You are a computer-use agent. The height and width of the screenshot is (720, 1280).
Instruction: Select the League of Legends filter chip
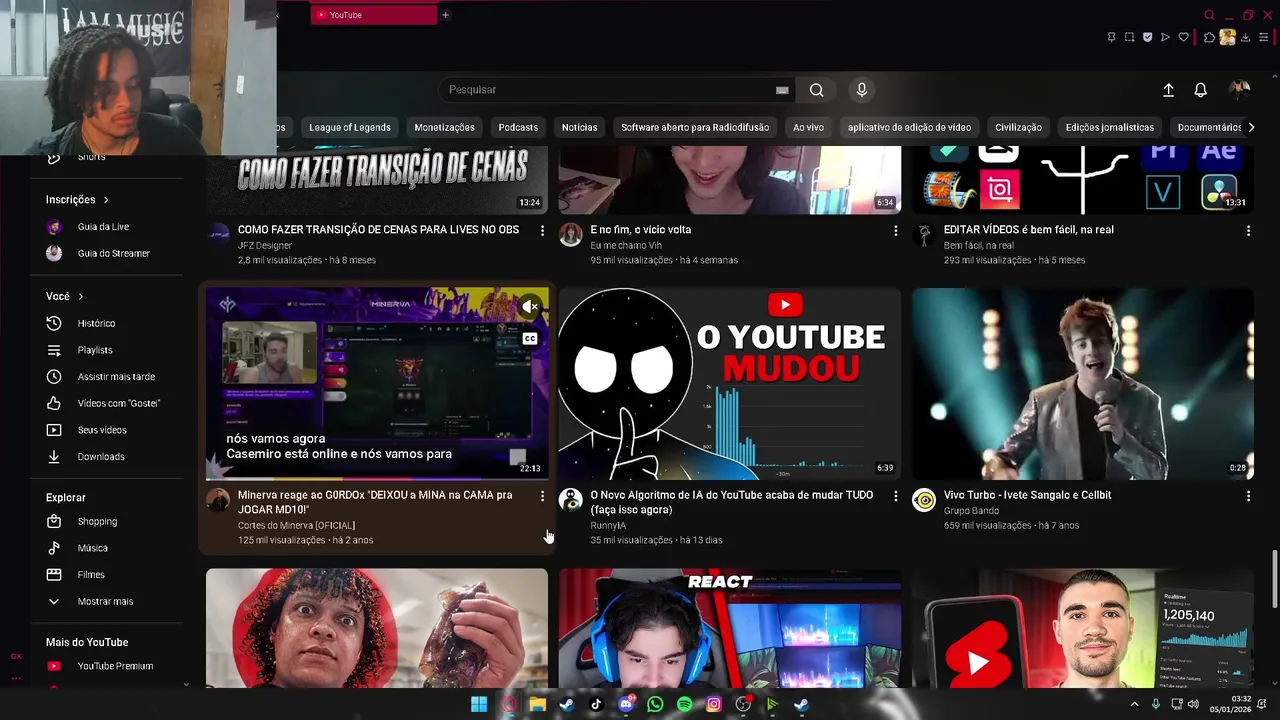pos(350,127)
